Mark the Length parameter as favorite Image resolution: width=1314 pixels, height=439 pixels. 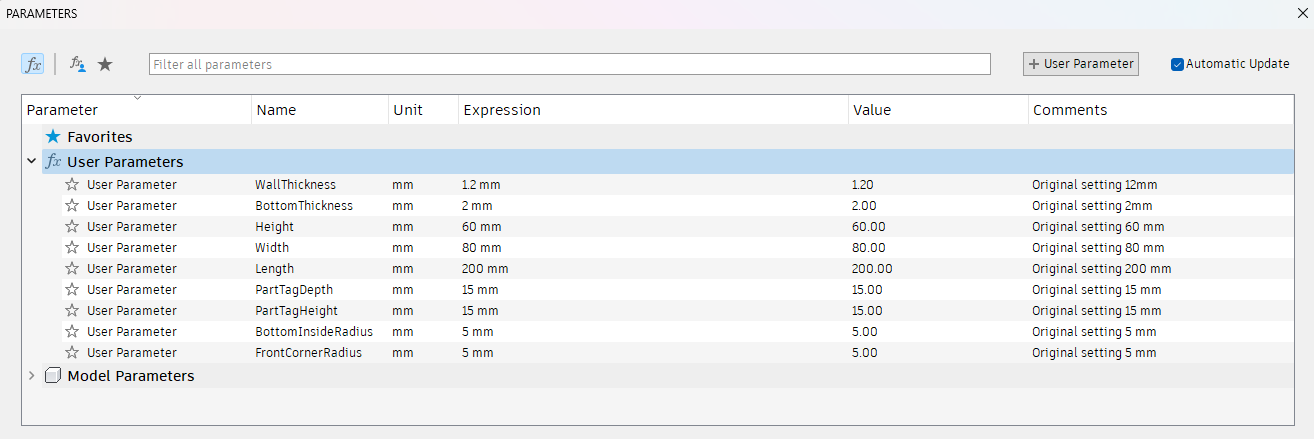72,269
